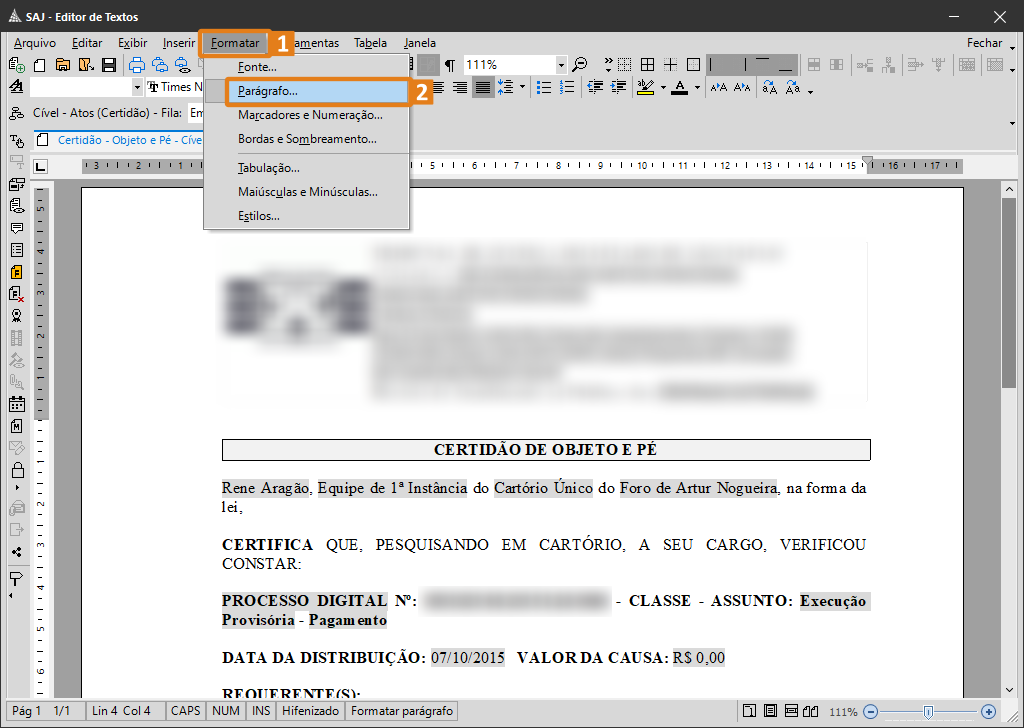Click the M document icon in left sidebar
The width and height of the screenshot is (1024, 728).
point(17,426)
